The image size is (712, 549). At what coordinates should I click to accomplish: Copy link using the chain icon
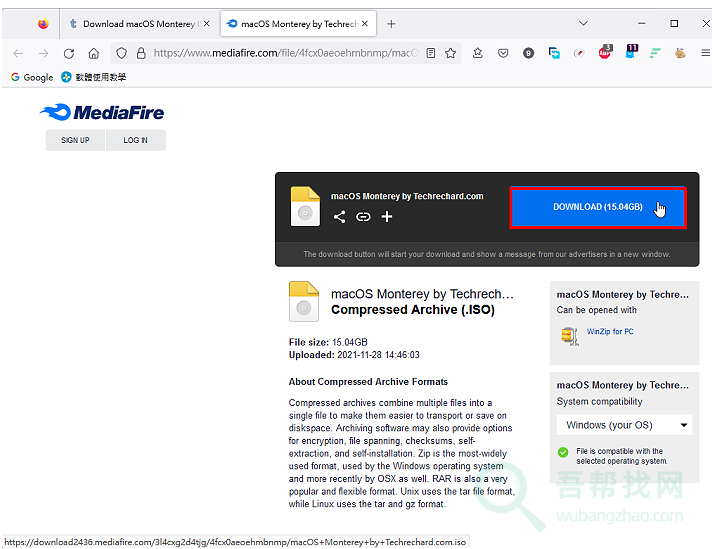tap(363, 217)
